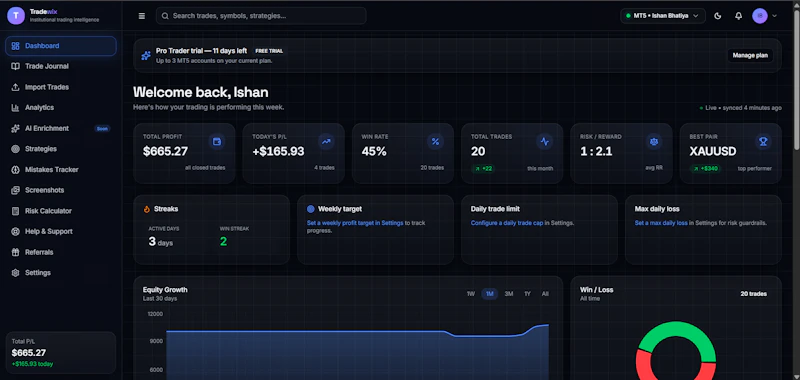The width and height of the screenshot is (800, 380).
Task: Open Risk Calculator label
Action: [48, 211]
